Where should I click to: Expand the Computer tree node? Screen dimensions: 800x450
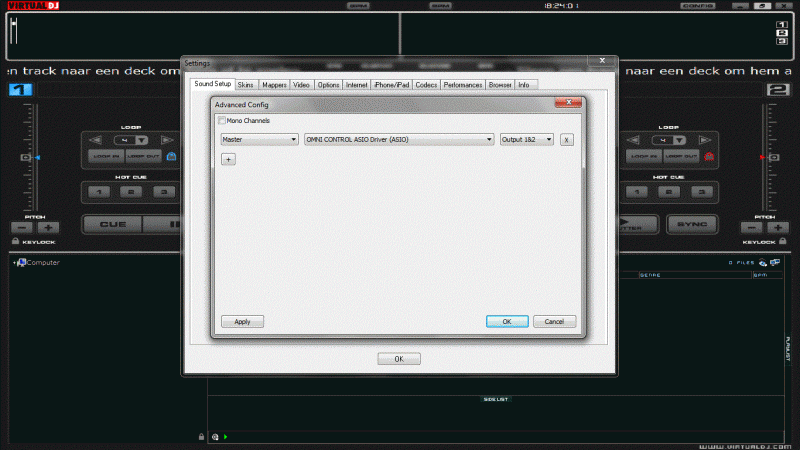point(14,263)
